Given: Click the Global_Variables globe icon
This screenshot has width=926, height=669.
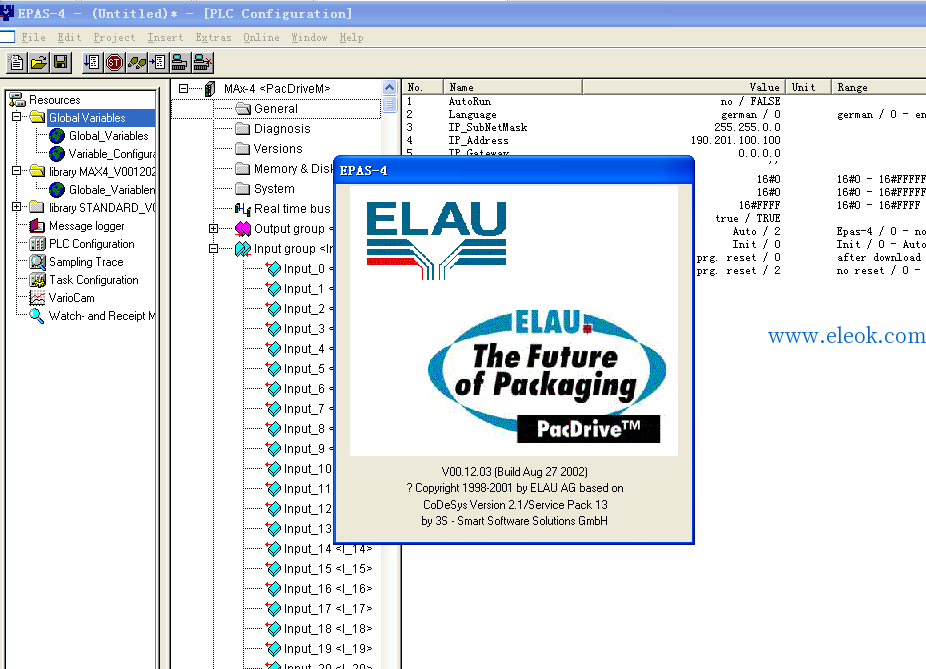Looking at the screenshot, I should pyautogui.click(x=57, y=136).
